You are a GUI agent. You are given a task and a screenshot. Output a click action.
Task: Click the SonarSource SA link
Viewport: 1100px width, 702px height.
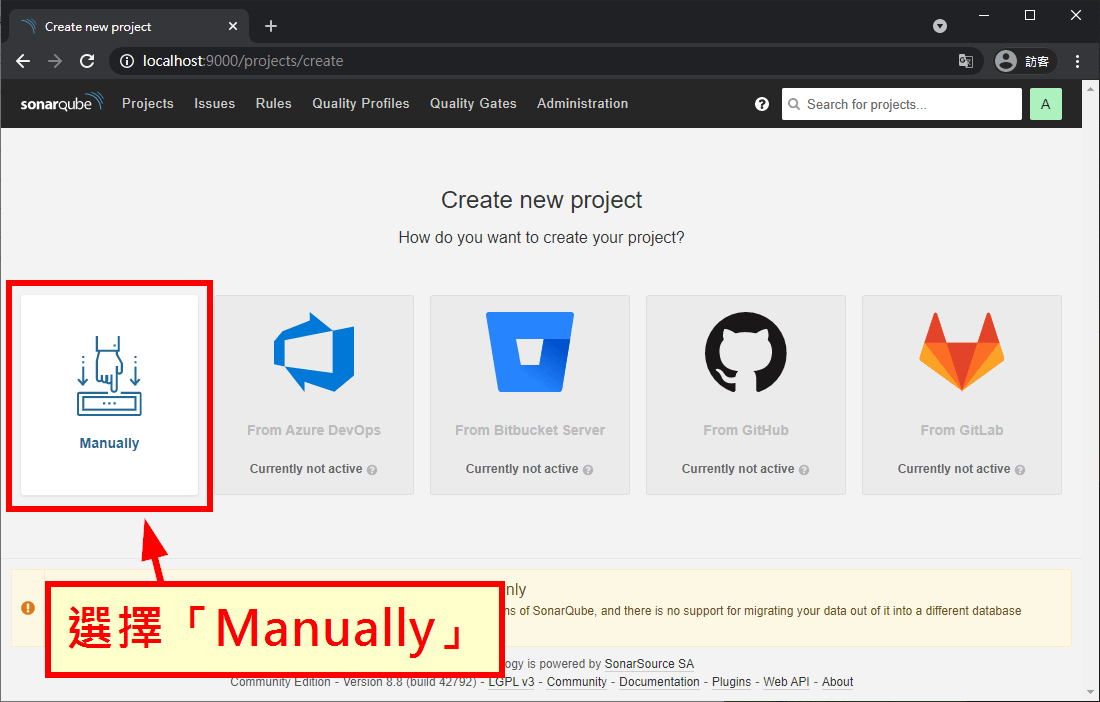649,663
